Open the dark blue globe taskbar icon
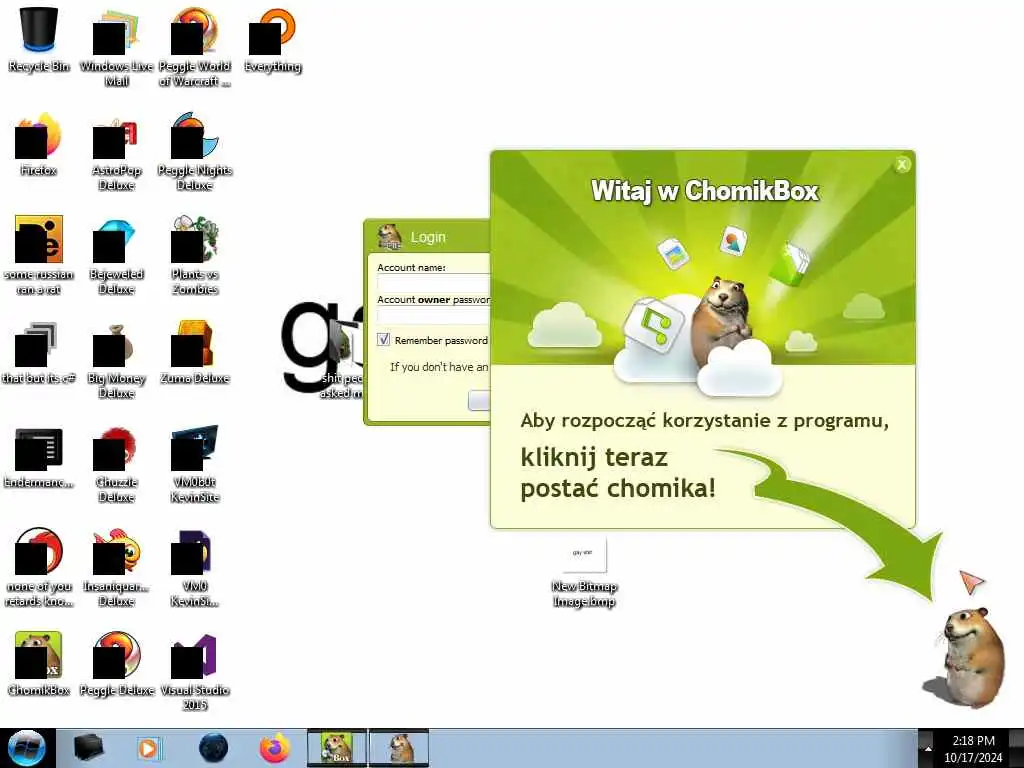This screenshot has width=1024, height=768. point(214,748)
